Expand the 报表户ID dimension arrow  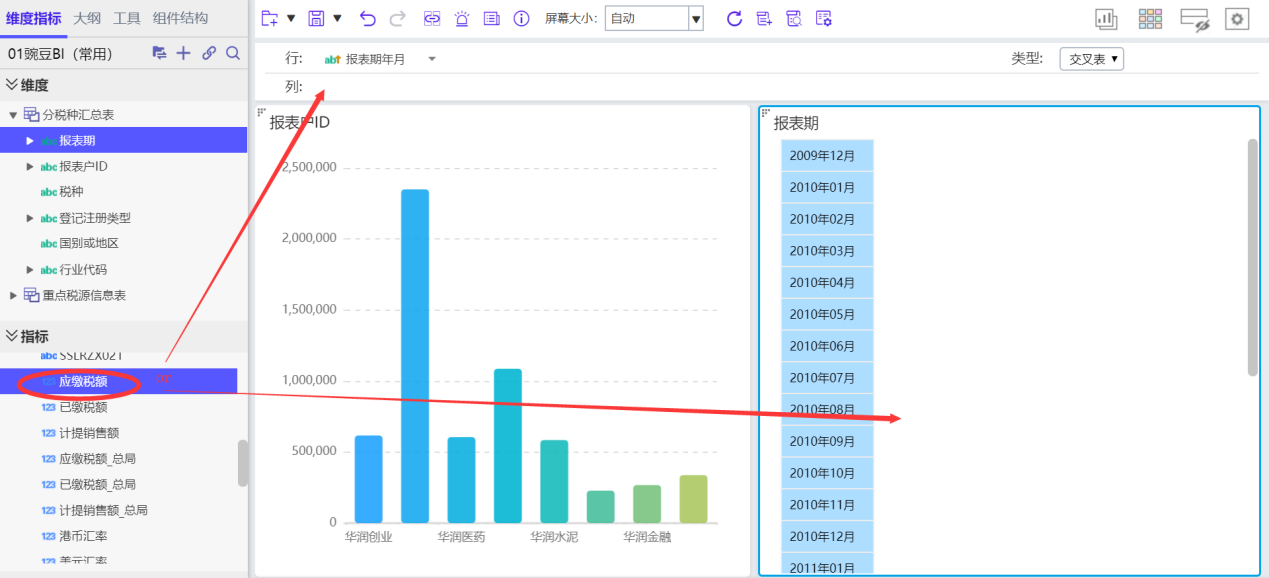click(30, 166)
